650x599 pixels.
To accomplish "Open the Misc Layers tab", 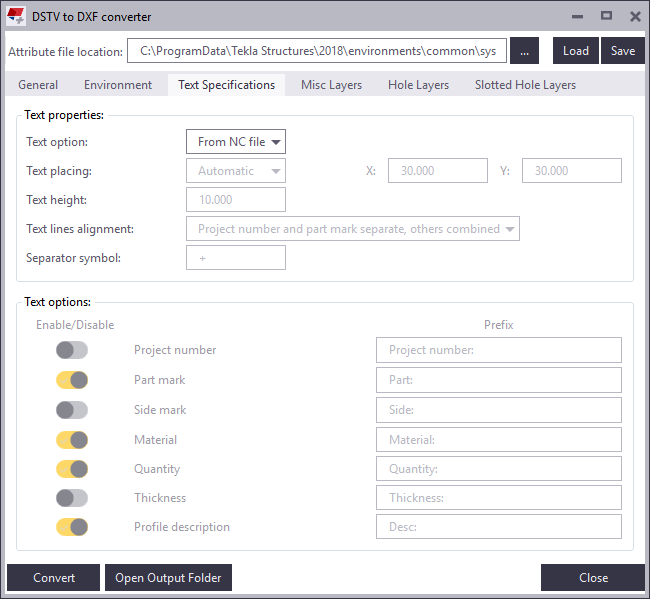I will pyautogui.click(x=331, y=85).
